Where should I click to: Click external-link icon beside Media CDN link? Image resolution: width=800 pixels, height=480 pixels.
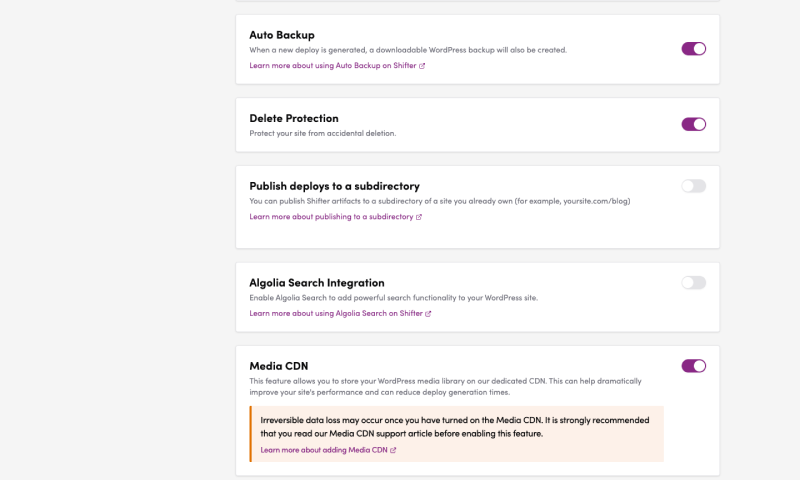[x=393, y=450]
